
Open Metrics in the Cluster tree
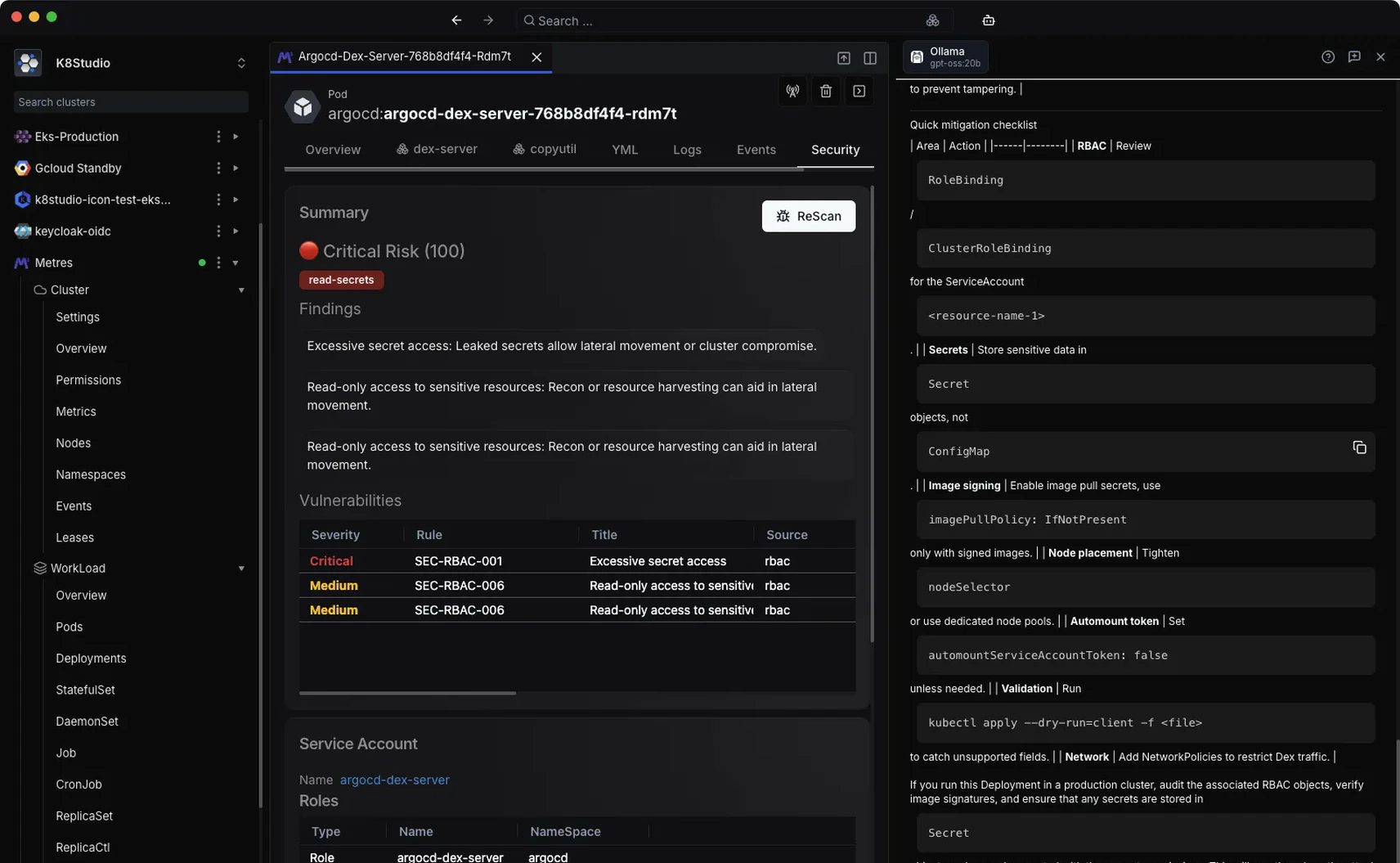76,412
